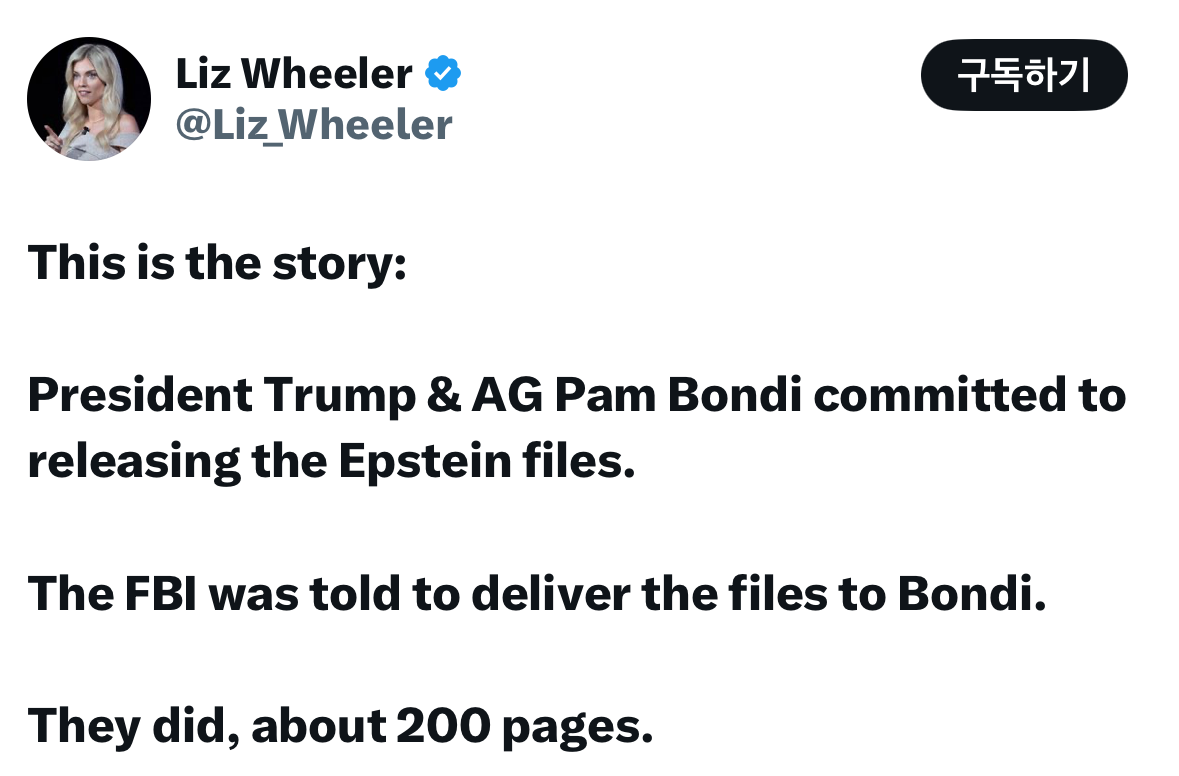Click the ampersand between Trump and AG

[x=444, y=396]
